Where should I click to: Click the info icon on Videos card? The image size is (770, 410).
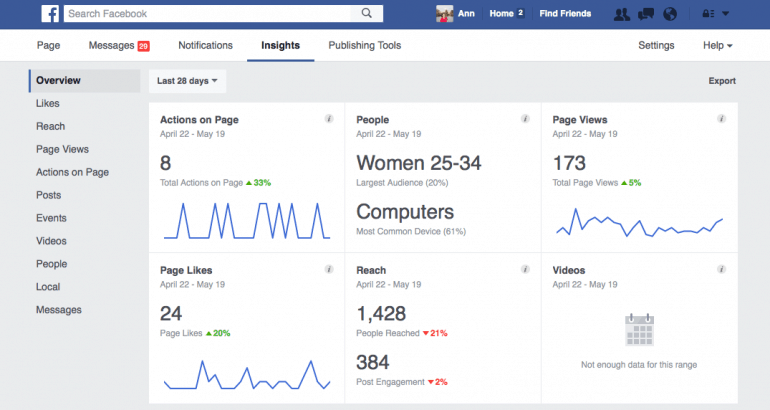tap(721, 269)
